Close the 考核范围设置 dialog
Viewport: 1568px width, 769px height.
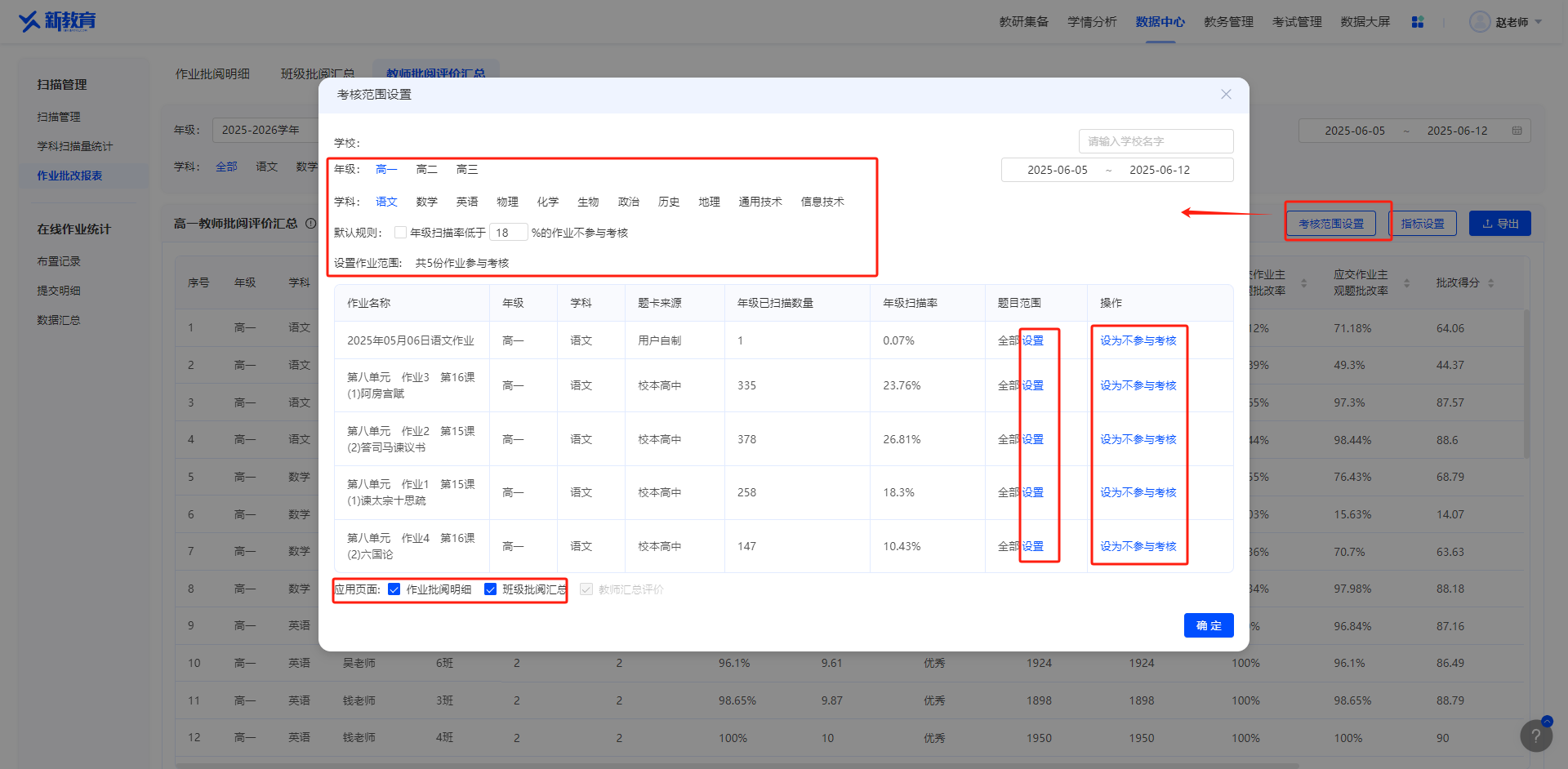click(x=1226, y=95)
